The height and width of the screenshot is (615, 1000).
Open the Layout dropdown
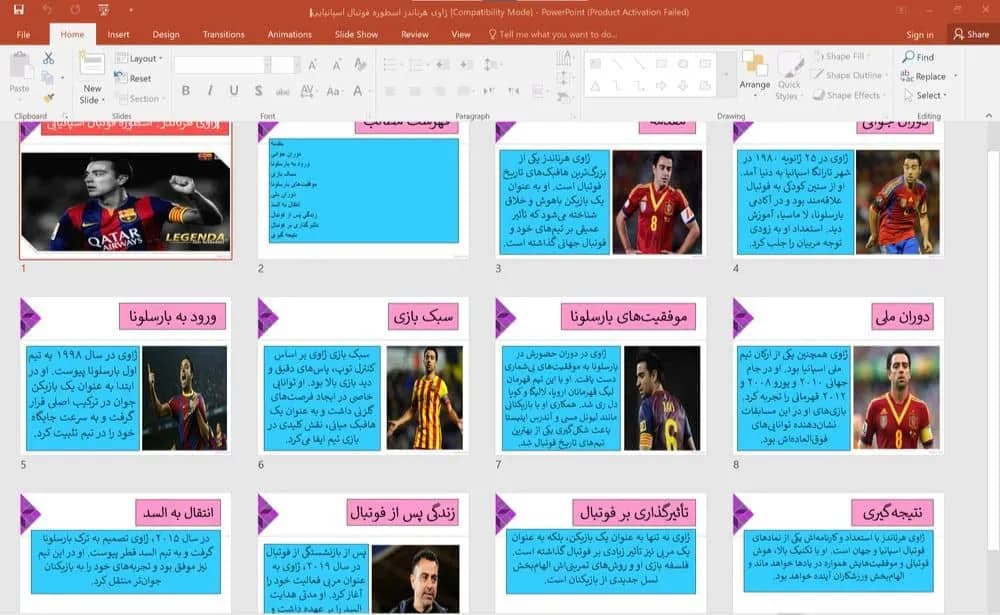138,58
